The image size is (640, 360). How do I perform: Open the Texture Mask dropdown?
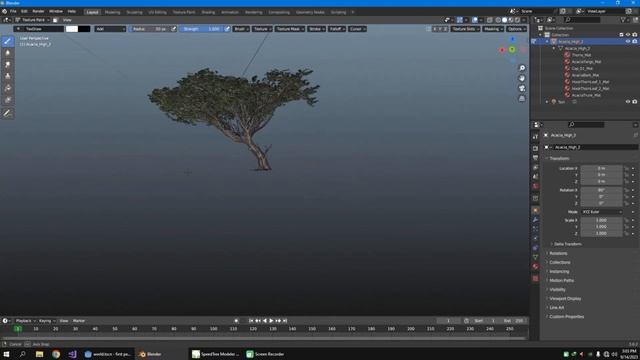[x=290, y=29]
